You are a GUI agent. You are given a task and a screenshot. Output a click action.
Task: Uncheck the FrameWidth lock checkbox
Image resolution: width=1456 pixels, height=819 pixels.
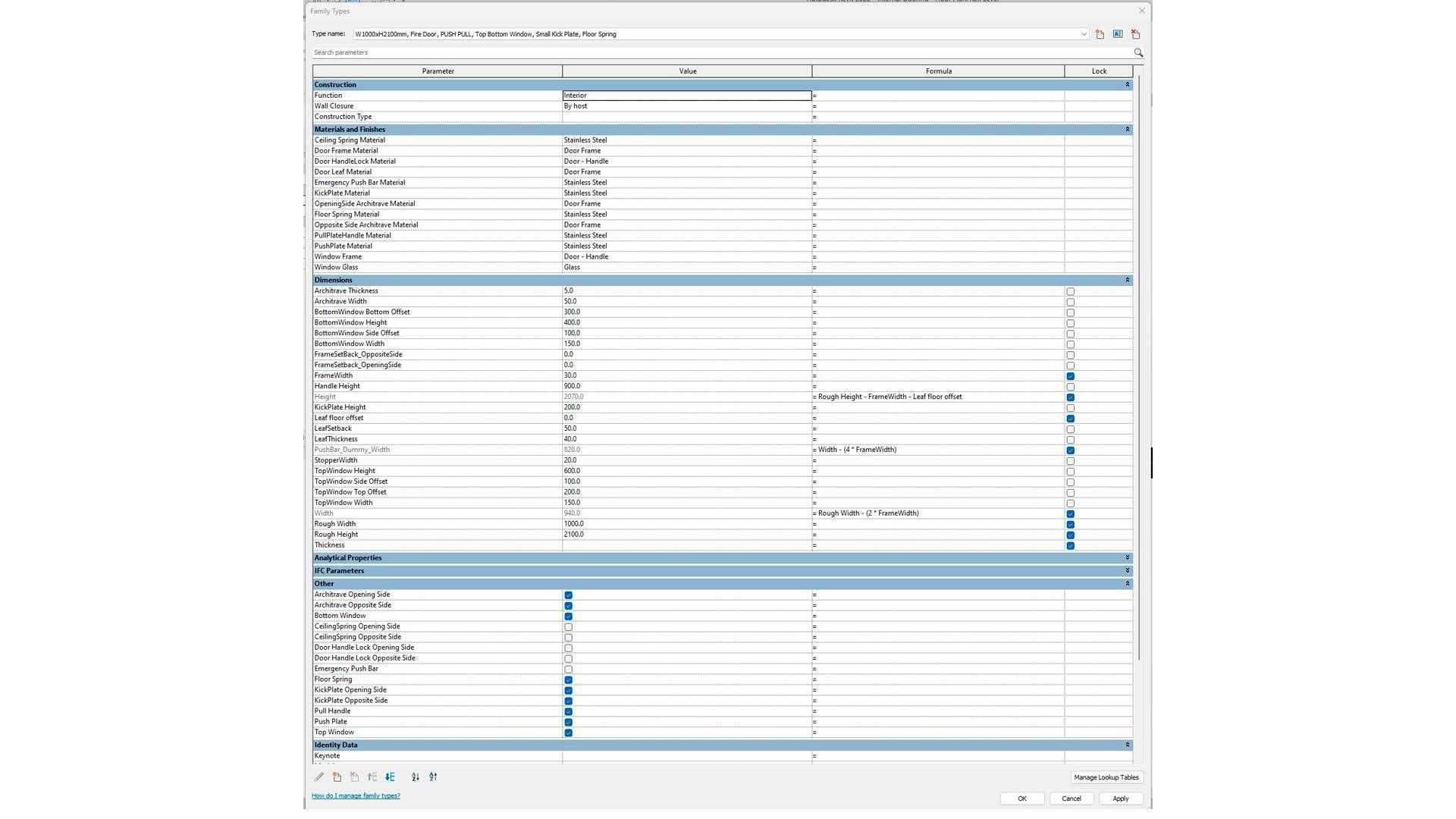point(1070,377)
